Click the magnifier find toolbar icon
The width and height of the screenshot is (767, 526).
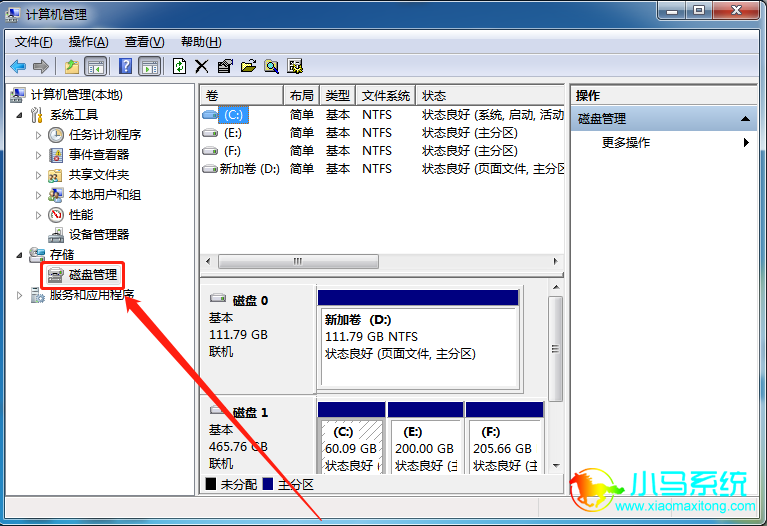(271, 66)
